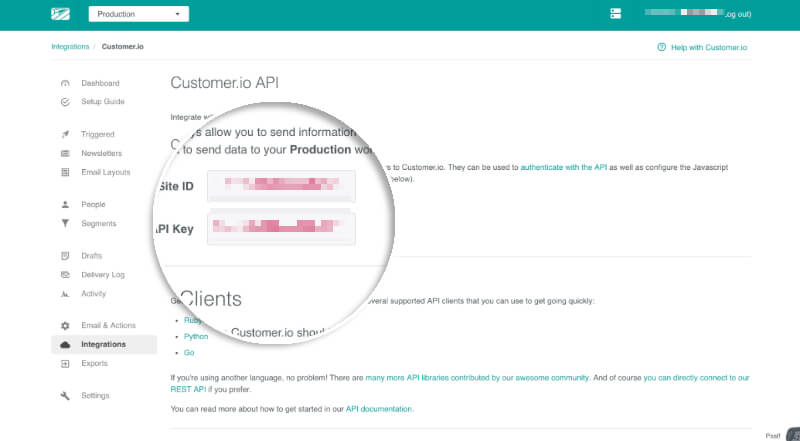Image resolution: width=800 pixels, height=441 pixels.
Task: Click the Customer.io breadcrumb text
Action: (122, 46)
